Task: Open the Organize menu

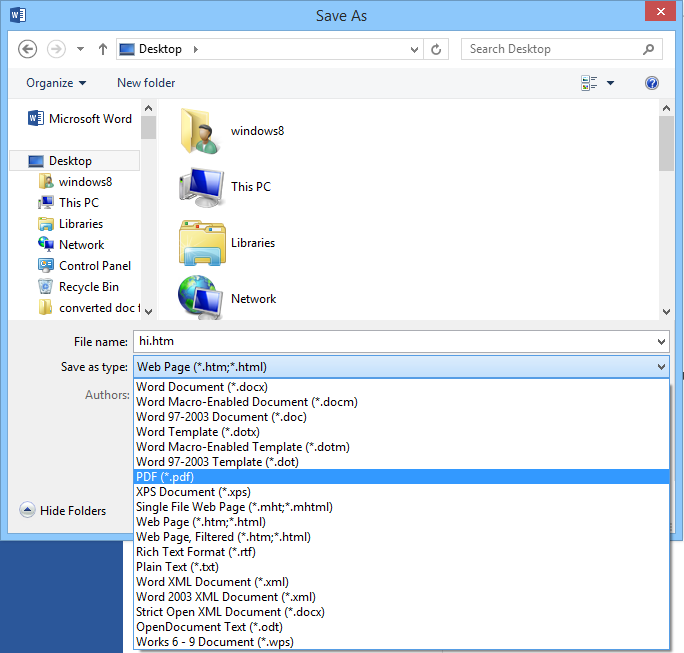Action: click(x=56, y=83)
